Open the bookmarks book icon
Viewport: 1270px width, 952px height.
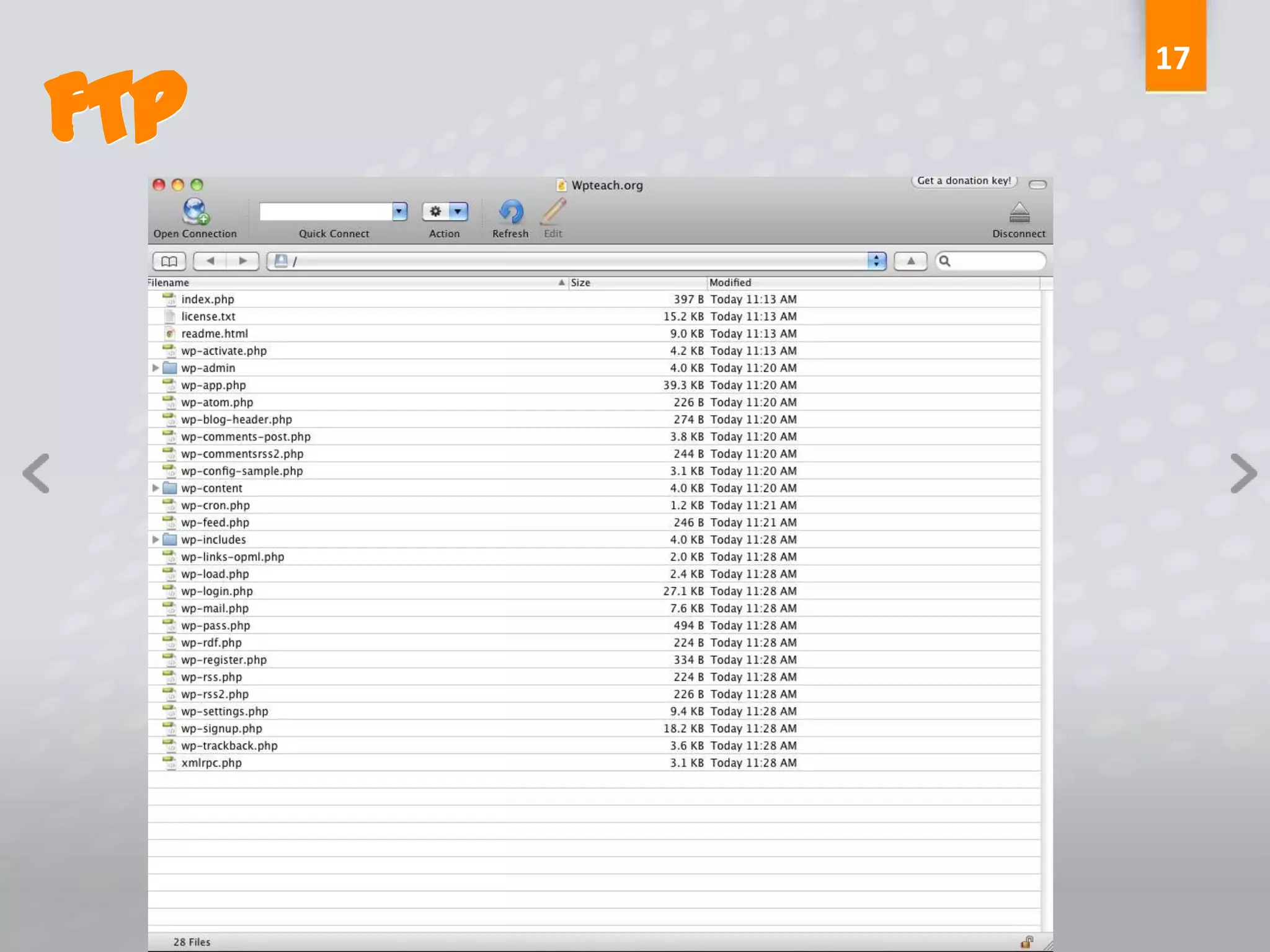169,261
